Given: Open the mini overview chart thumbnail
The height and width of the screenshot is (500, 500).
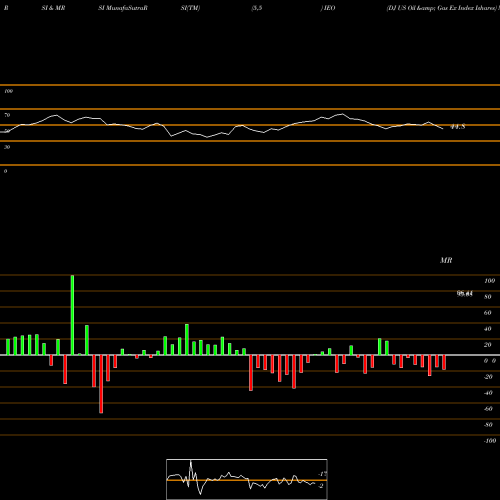Looking at the screenshot, I should 247,479.
